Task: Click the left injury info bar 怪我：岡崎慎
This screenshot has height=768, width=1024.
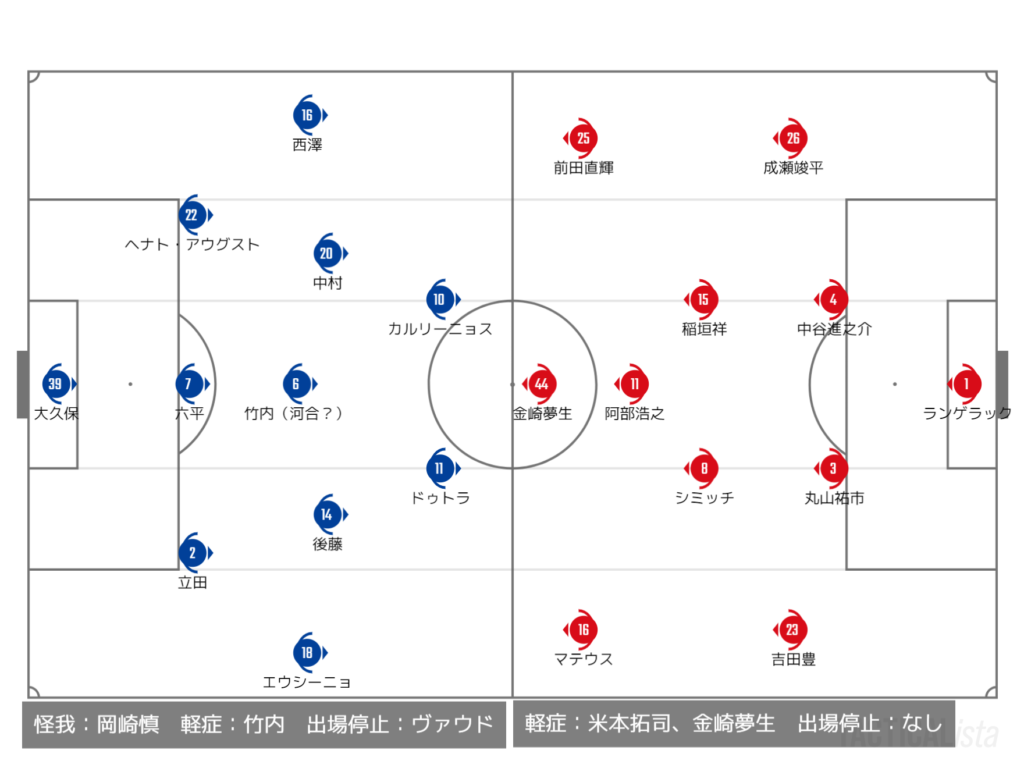Action: click(264, 724)
